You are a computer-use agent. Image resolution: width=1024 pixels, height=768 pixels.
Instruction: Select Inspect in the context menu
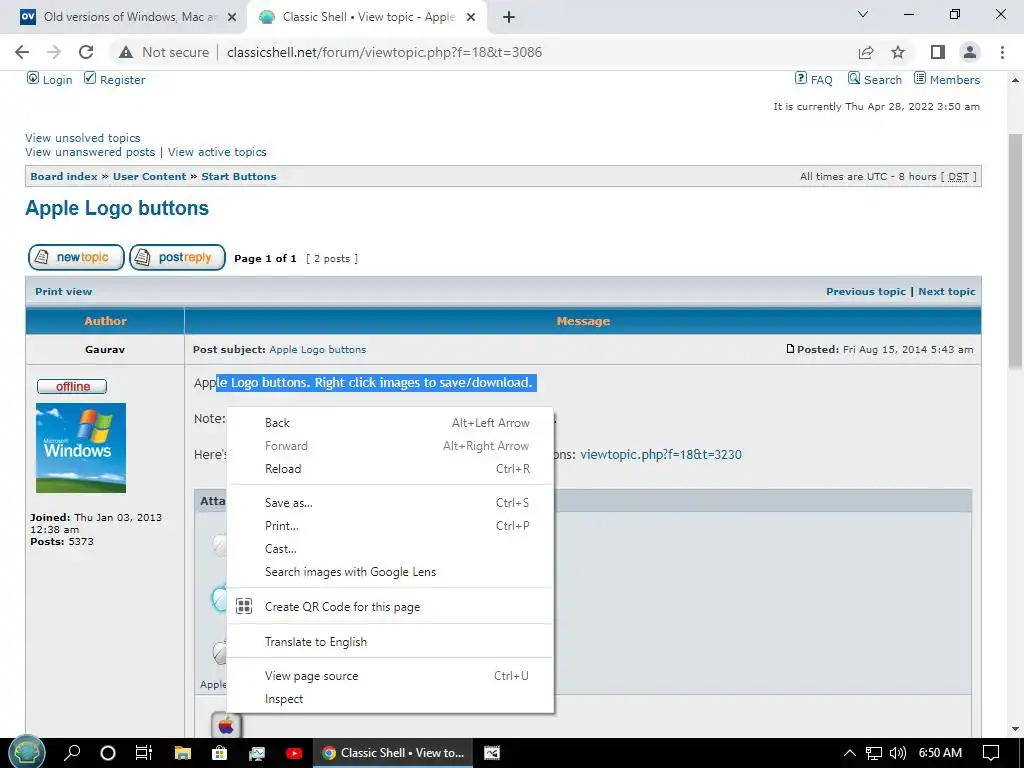[391, 699]
